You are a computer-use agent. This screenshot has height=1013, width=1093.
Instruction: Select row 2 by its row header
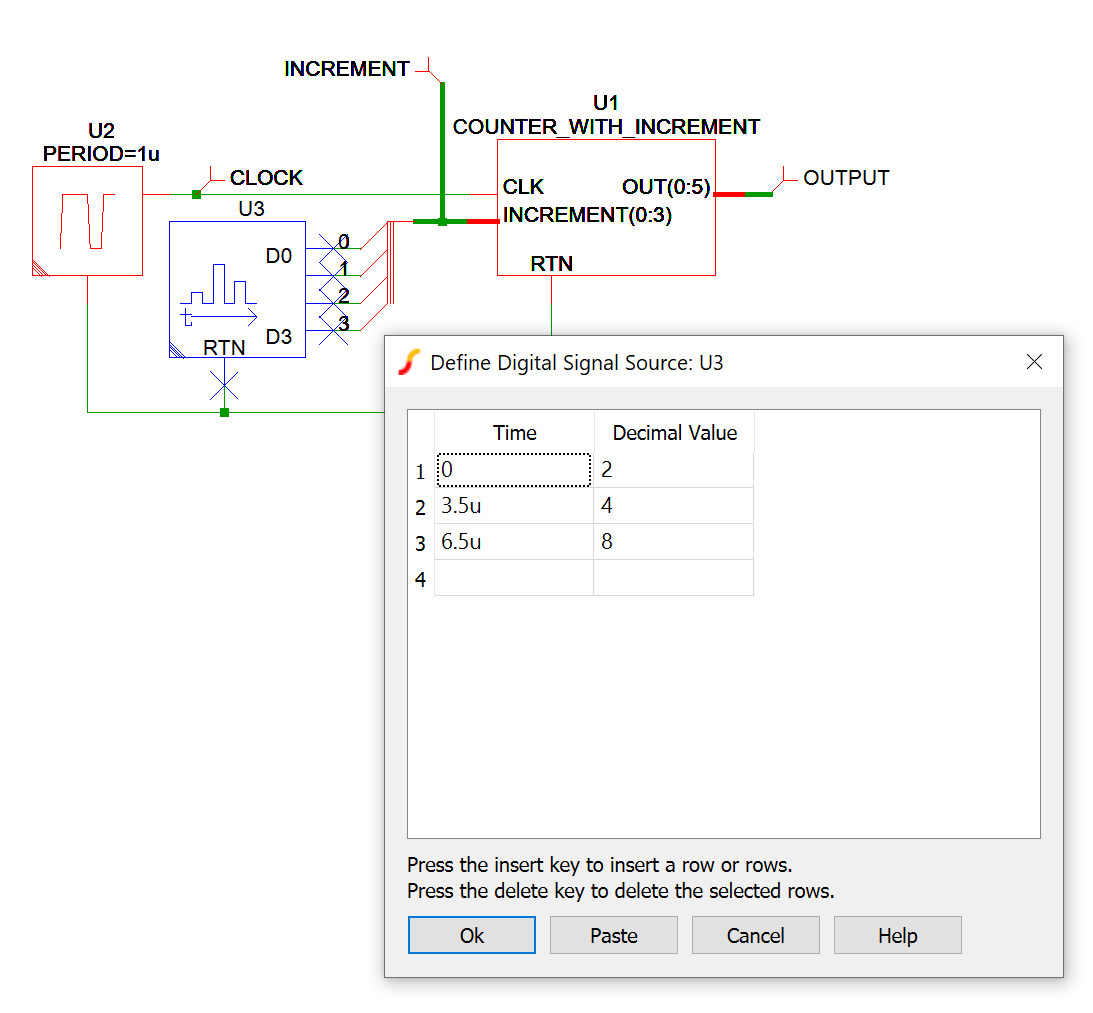[420, 508]
